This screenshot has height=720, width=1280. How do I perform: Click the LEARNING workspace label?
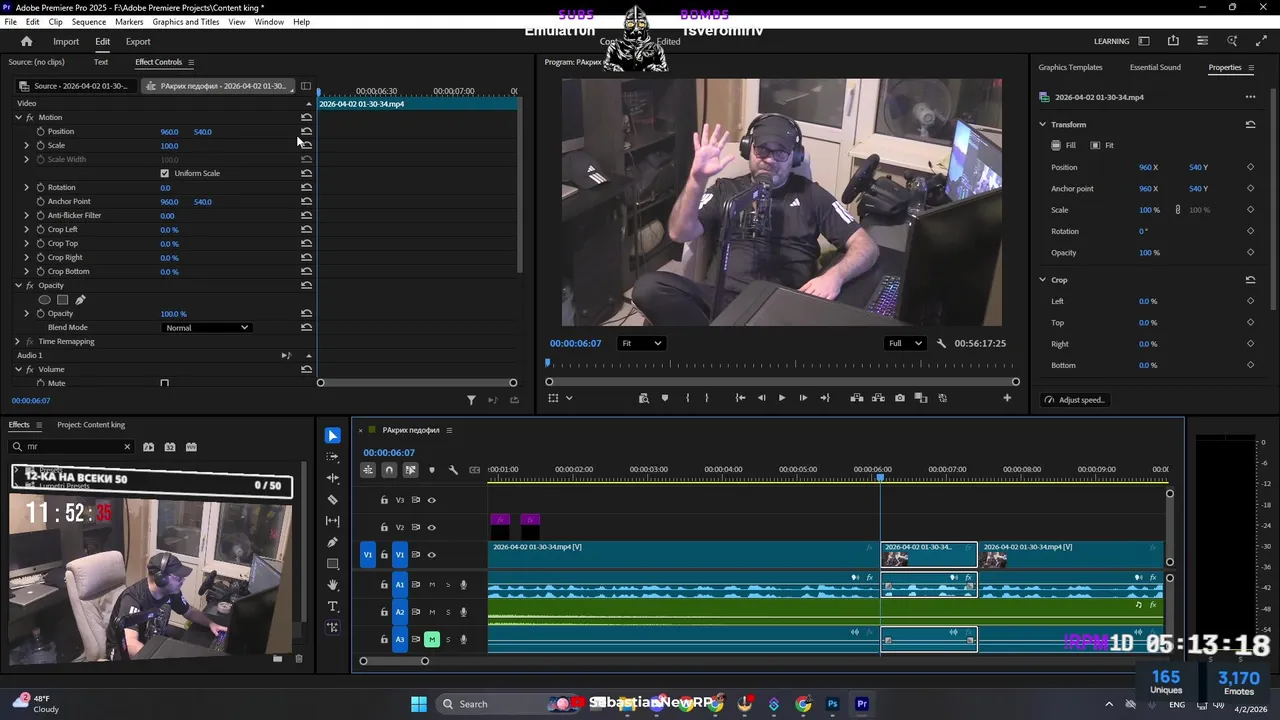[x=1111, y=42]
